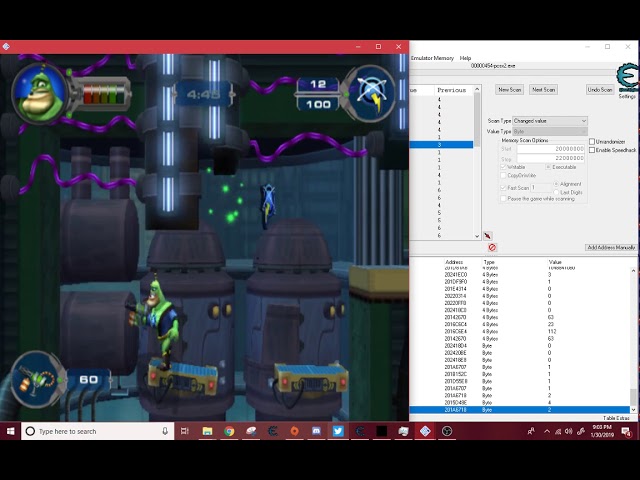Click the Address column header

point(454,262)
